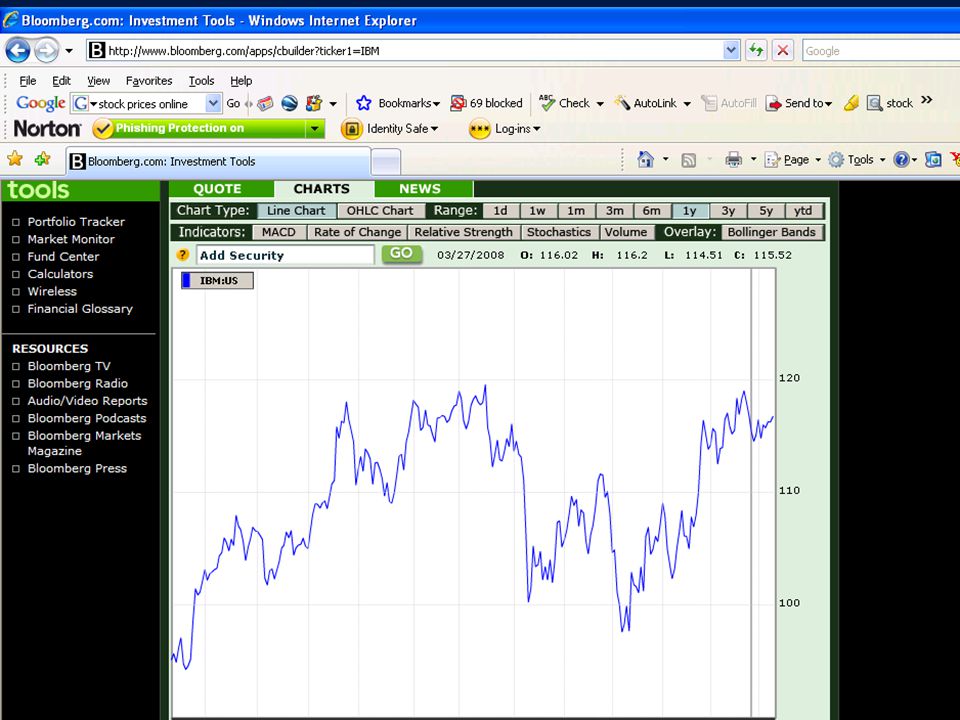This screenshot has height=720, width=960.
Task: Click the Print icon
Action: [x=733, y=160]
